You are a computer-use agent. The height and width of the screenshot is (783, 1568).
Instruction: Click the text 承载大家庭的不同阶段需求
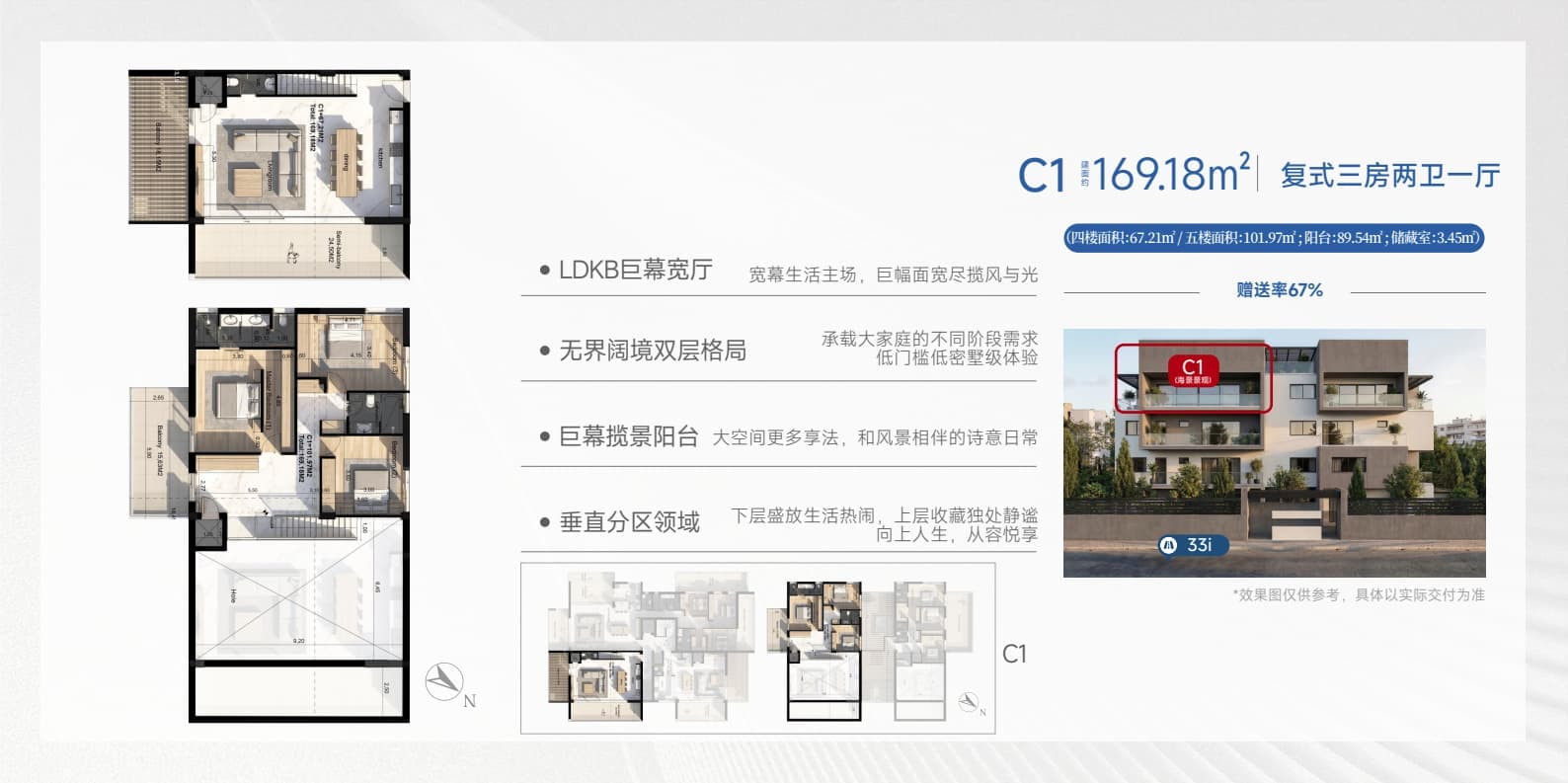point(929,339)
